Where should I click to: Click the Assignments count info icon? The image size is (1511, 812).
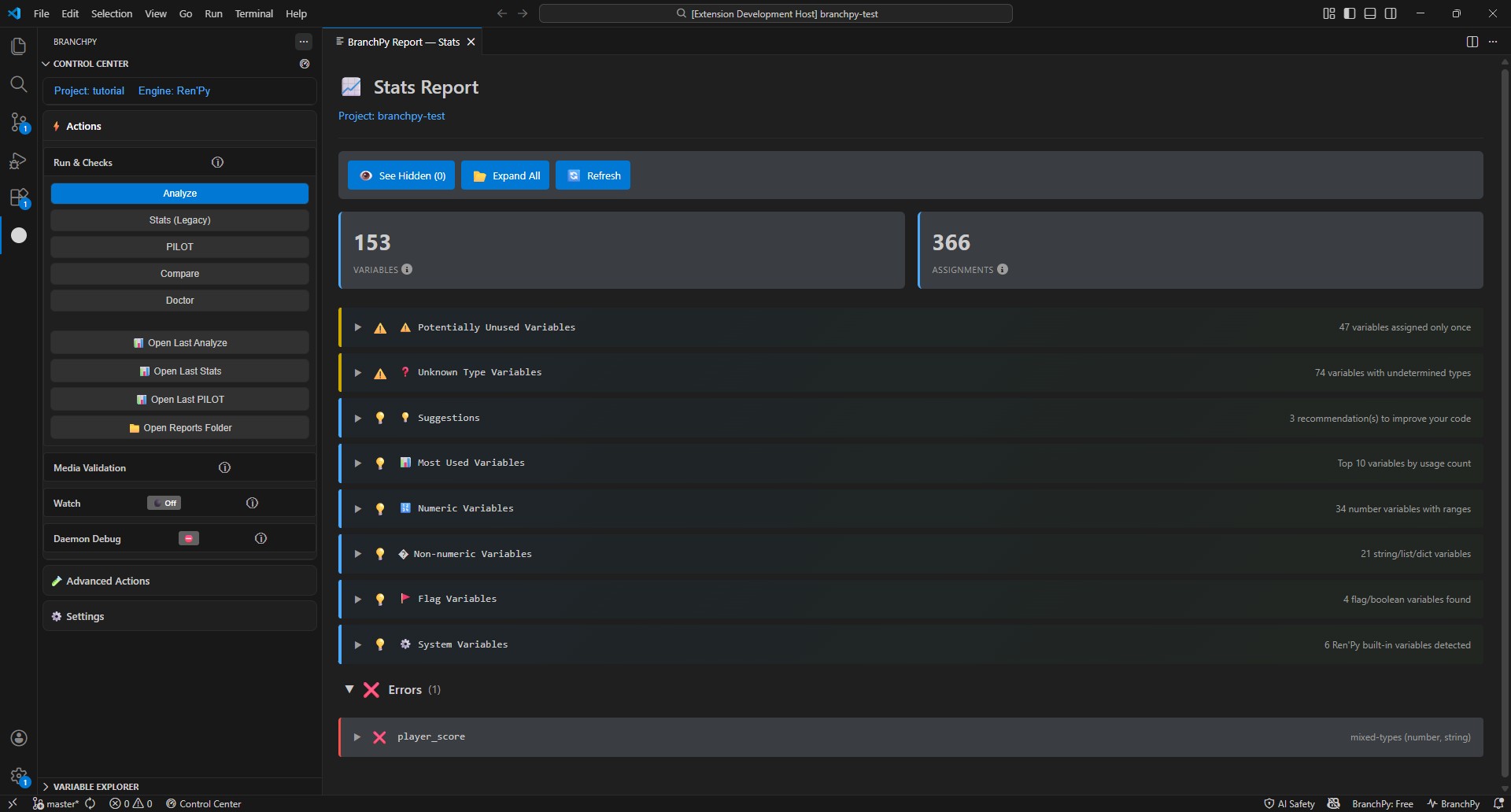[x=1003, y=269]
